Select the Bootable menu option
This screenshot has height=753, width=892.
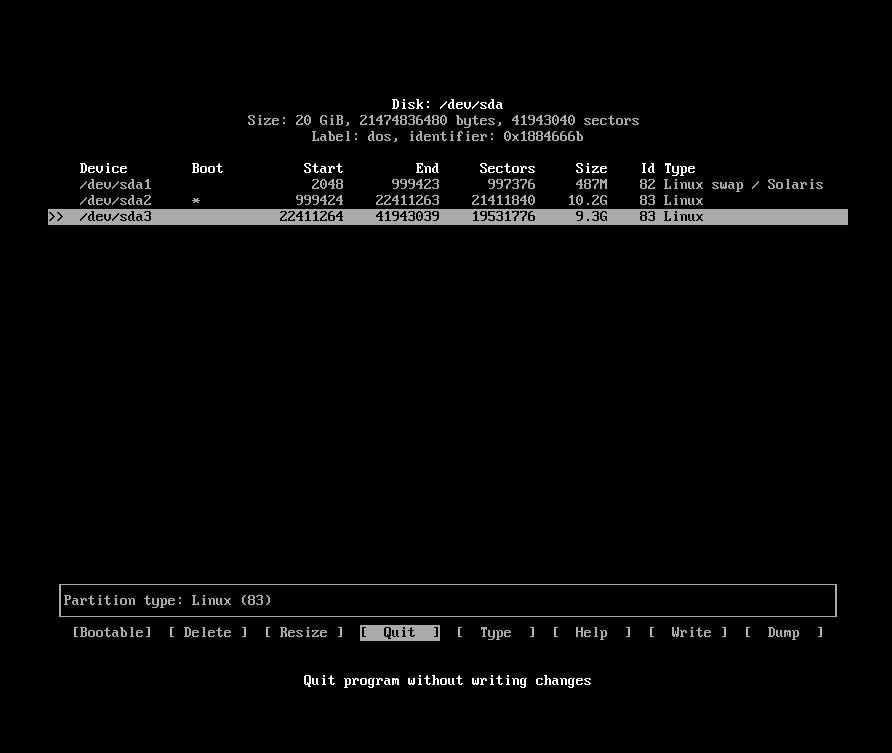(111, 632)
